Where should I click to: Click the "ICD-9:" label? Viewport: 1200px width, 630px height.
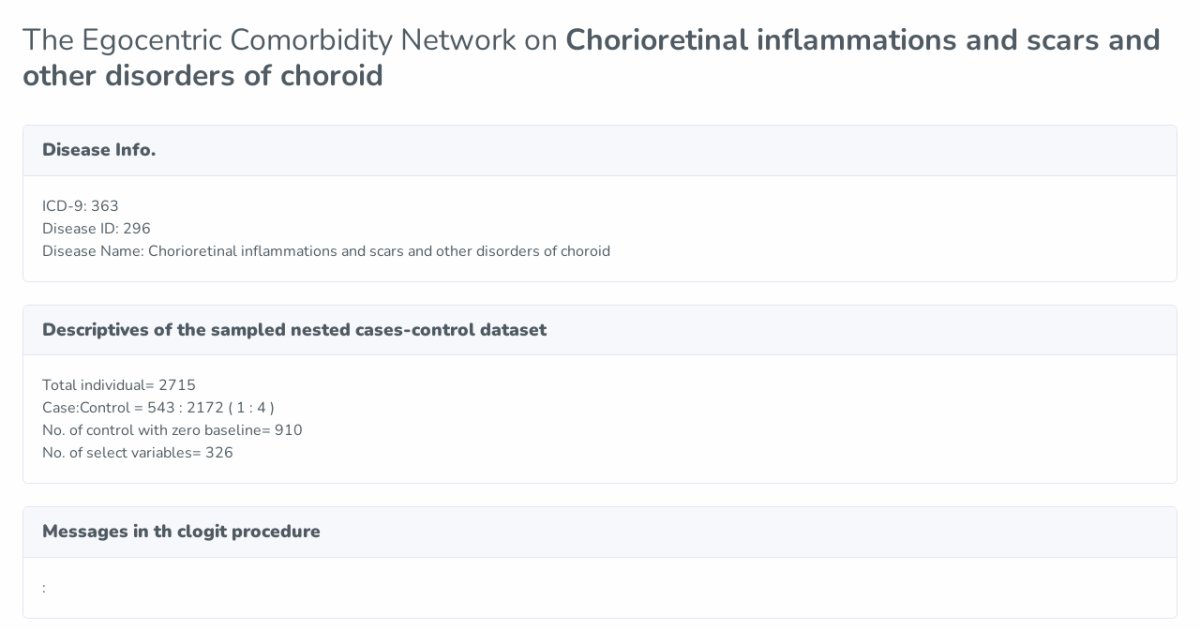pyautogui.click(x=64, y=206)
